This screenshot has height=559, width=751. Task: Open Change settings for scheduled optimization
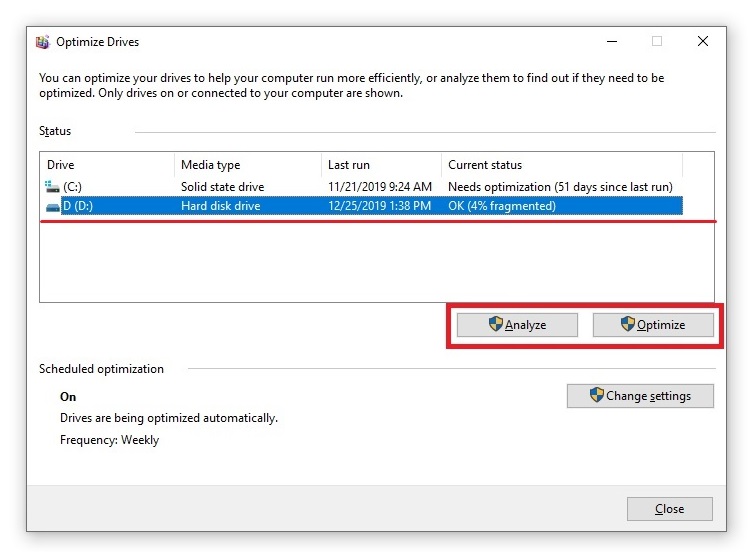[640, 396]
